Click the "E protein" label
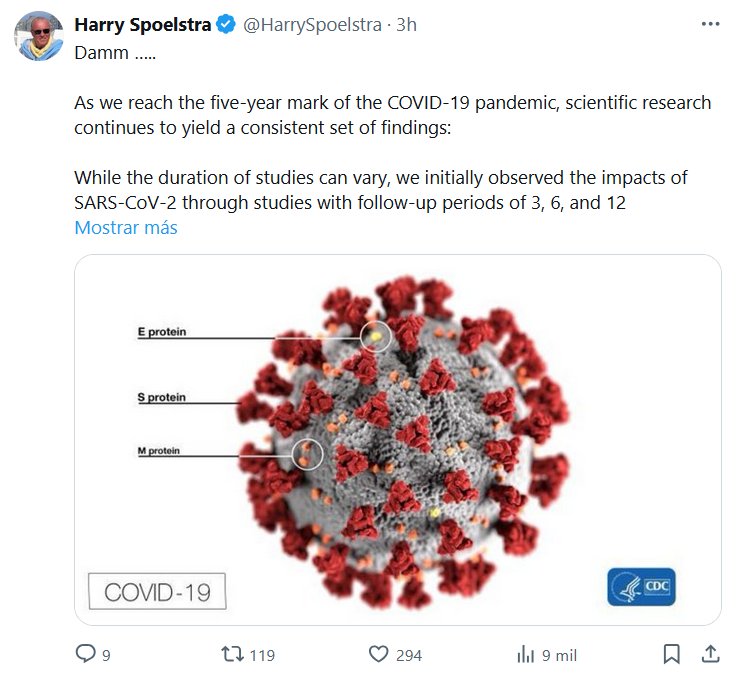 [x=161, y=331]
